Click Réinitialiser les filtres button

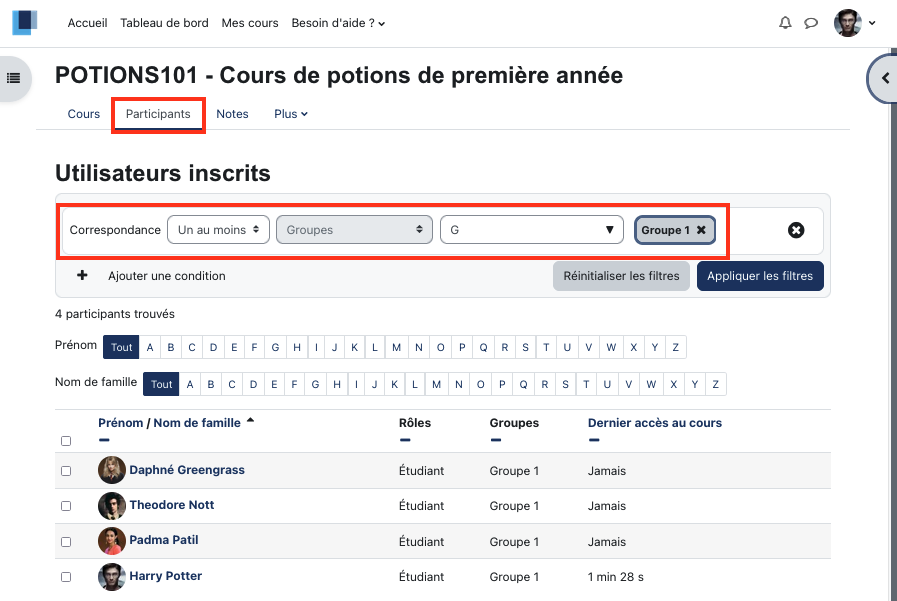point(621,276)
